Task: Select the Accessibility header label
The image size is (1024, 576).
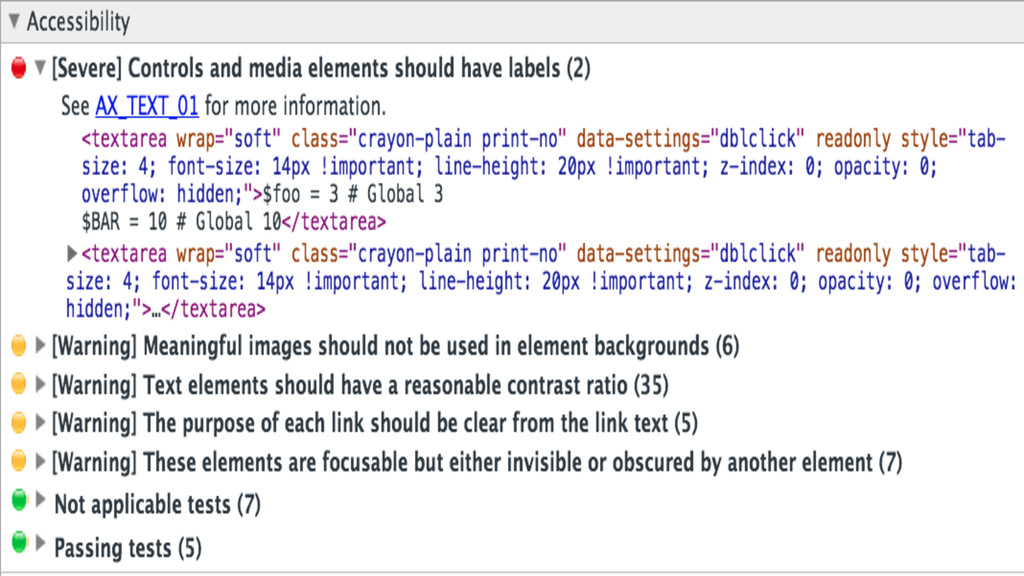Action: click(x=78, y=22)
